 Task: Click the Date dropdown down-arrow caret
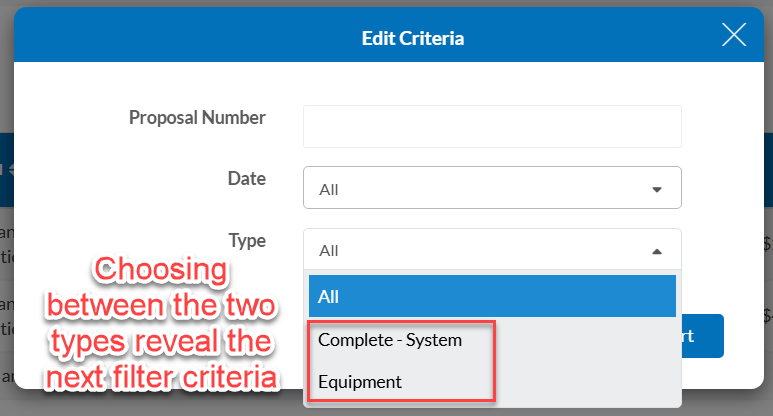coord(657,190)
